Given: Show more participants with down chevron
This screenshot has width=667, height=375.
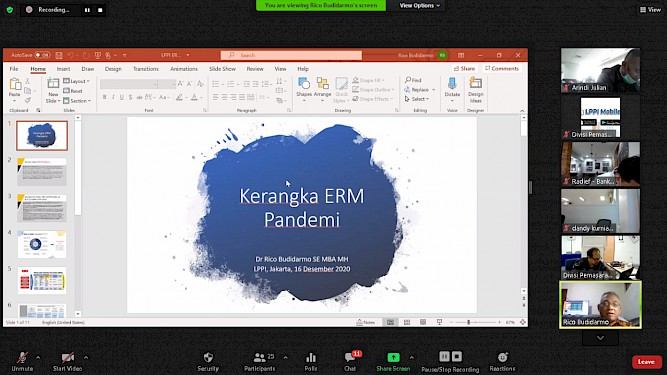Looking at the screenshot, I should pyautogui.click(x=600, y=338).
